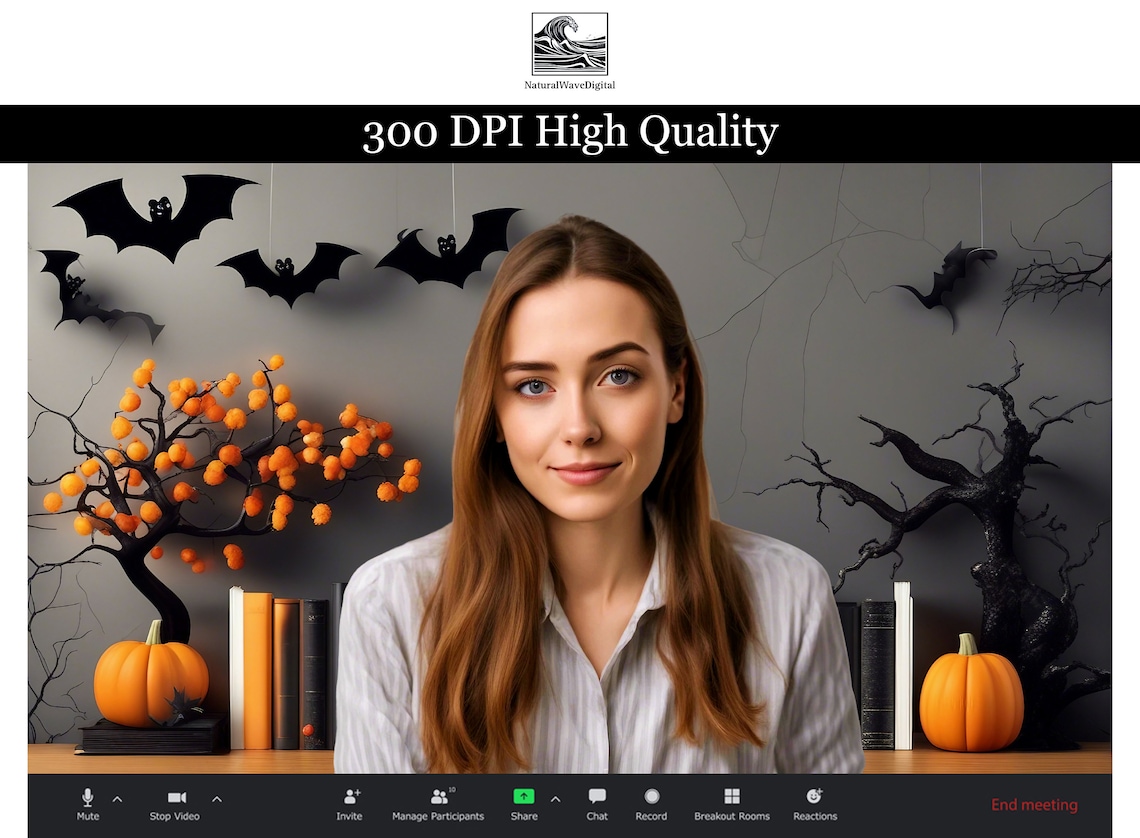This screenshot has height=838, width=1140.
Task: Click the Mute microphone icon
Action: (x=87, y=798)
